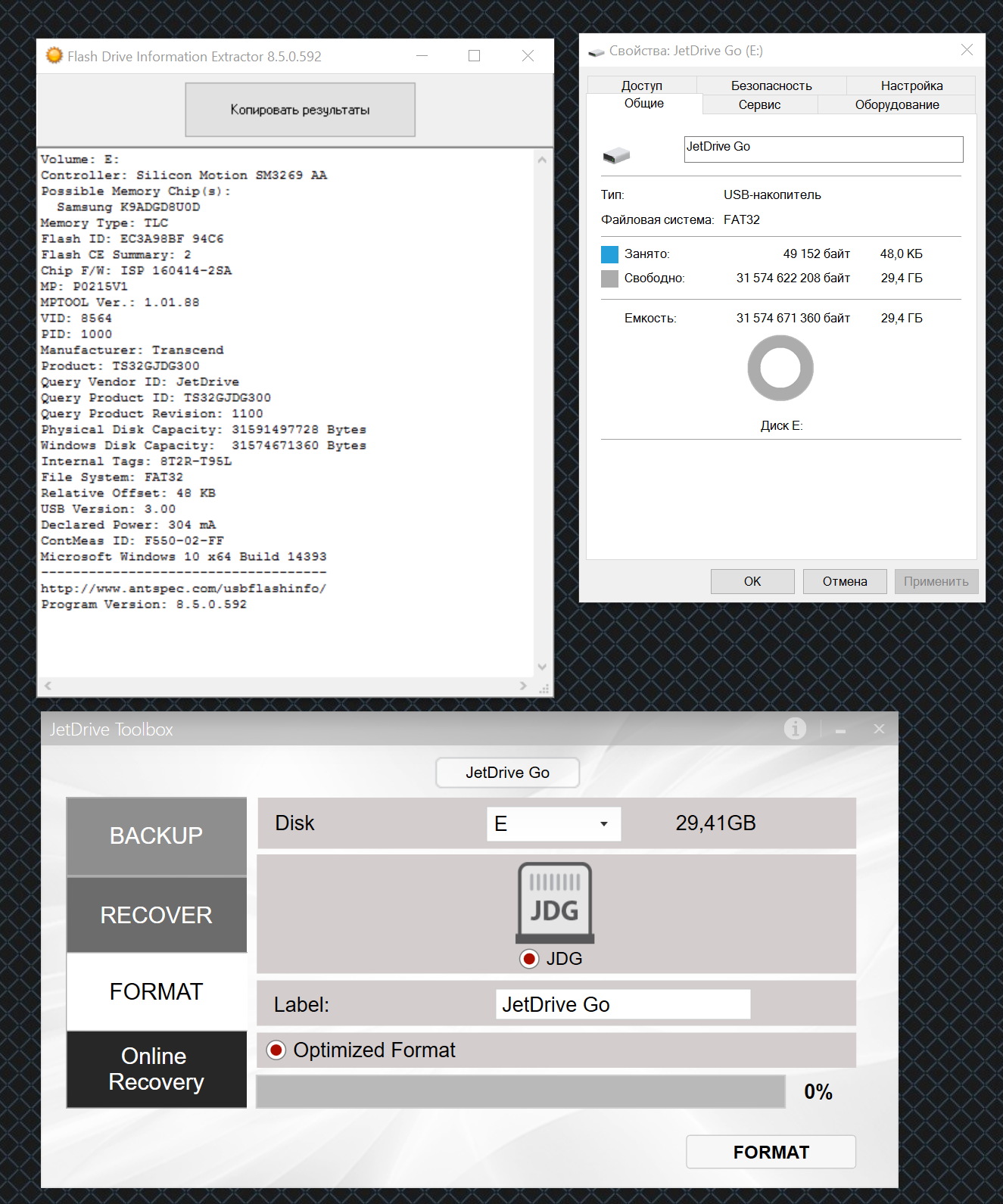Select the Optimized Format radio option
Screen dimensions: 1003x1204
(x=276, y=1050)
